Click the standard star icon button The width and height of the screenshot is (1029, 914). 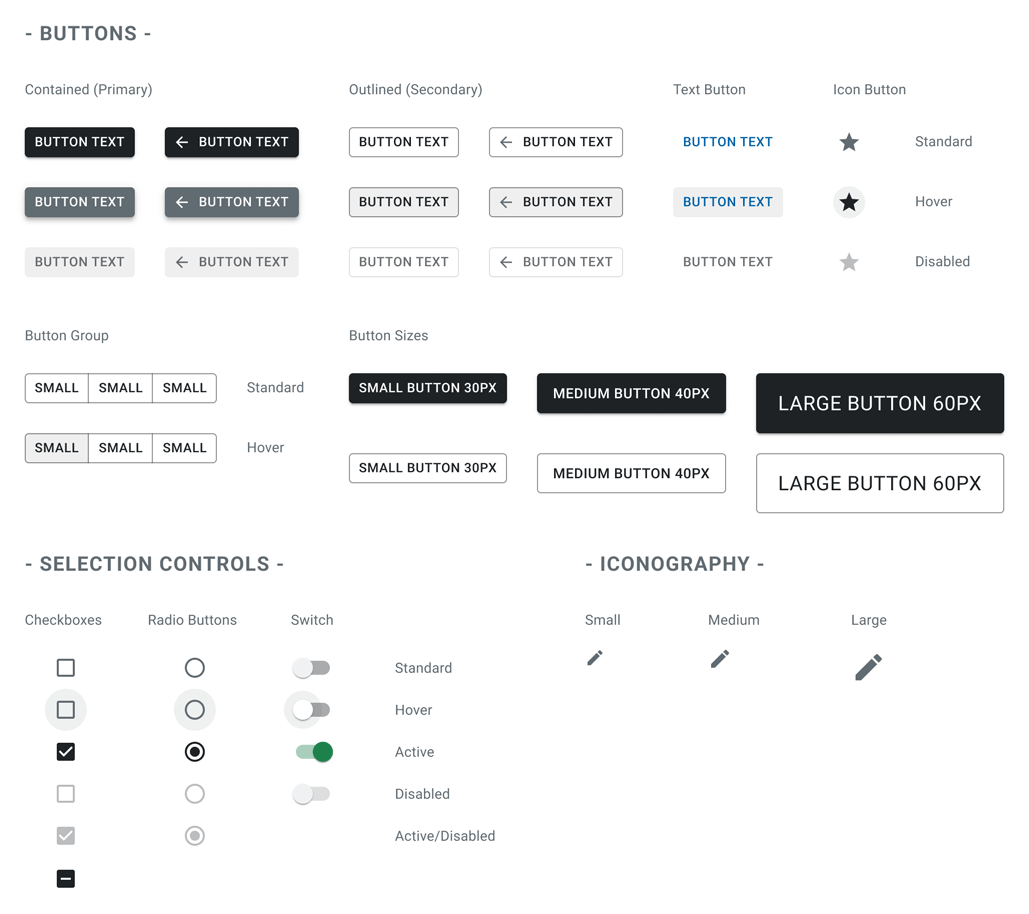848,142
